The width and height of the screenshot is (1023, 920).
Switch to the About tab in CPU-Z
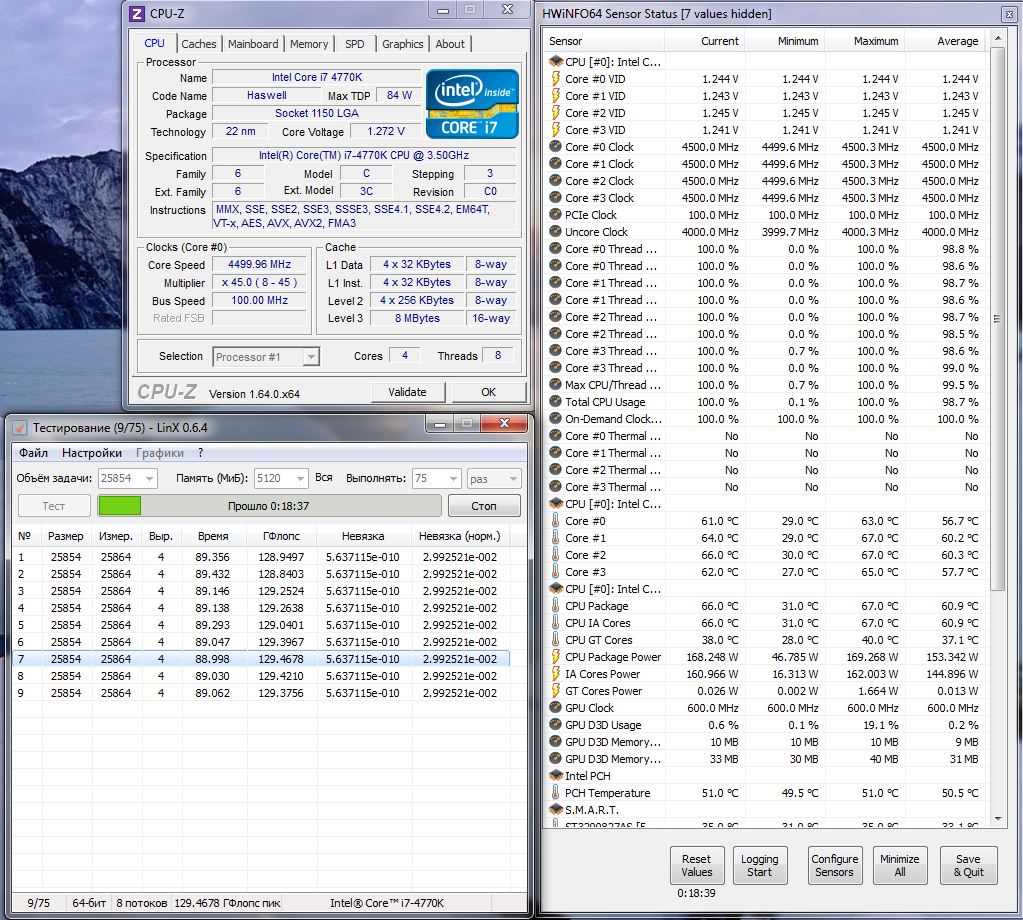[x=450, y=44]
